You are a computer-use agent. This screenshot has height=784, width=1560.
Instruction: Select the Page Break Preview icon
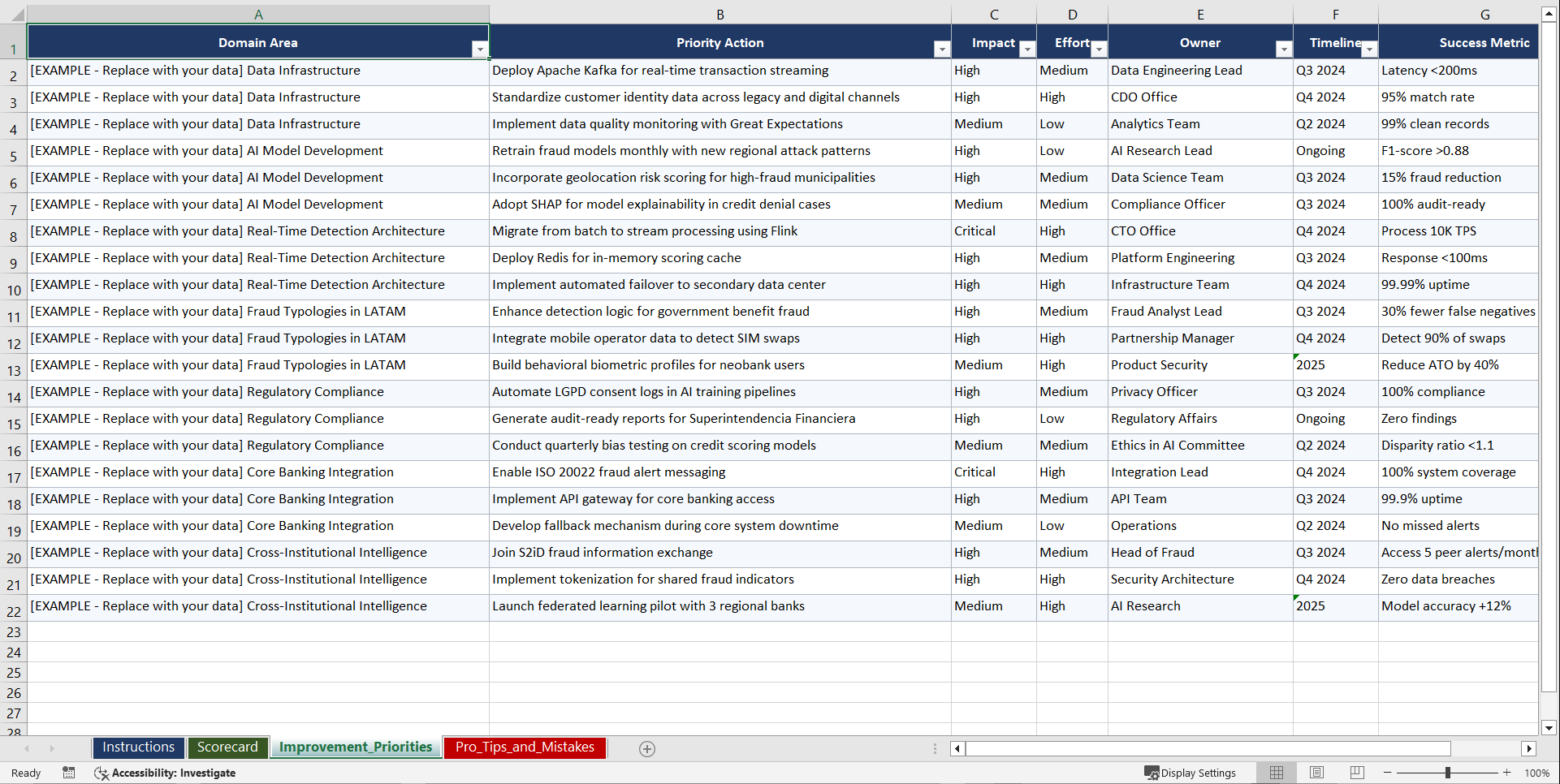coord(1357,773)
